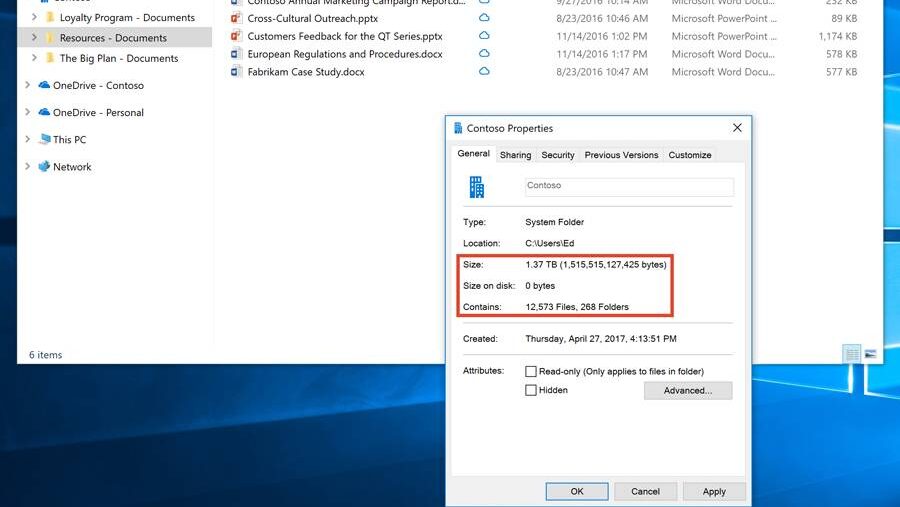Expand the Resources - Documents tree node
The height and width of the screenshot is (507, 900).
pos(34,38)
